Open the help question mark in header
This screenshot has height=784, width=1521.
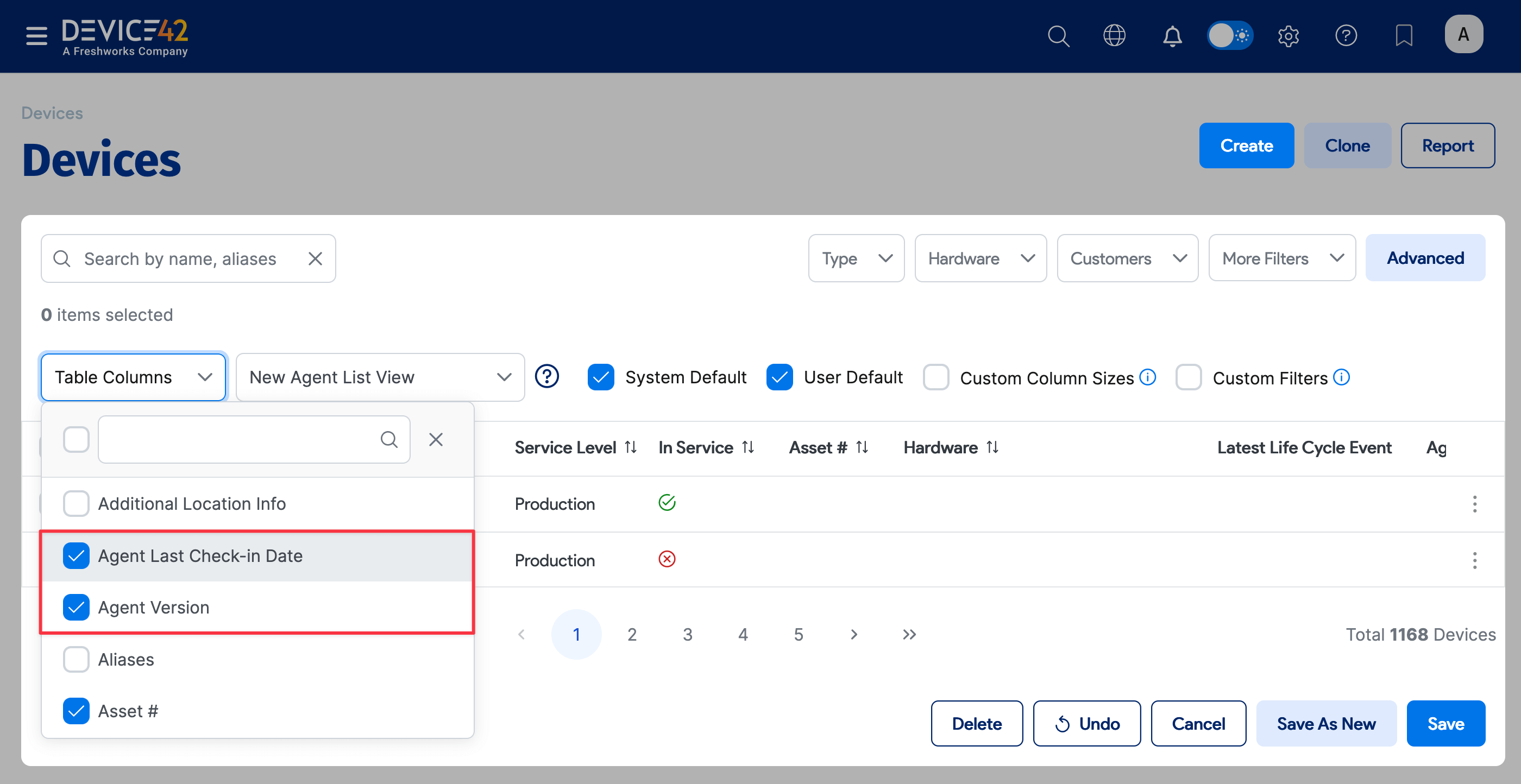[1346, 36]
